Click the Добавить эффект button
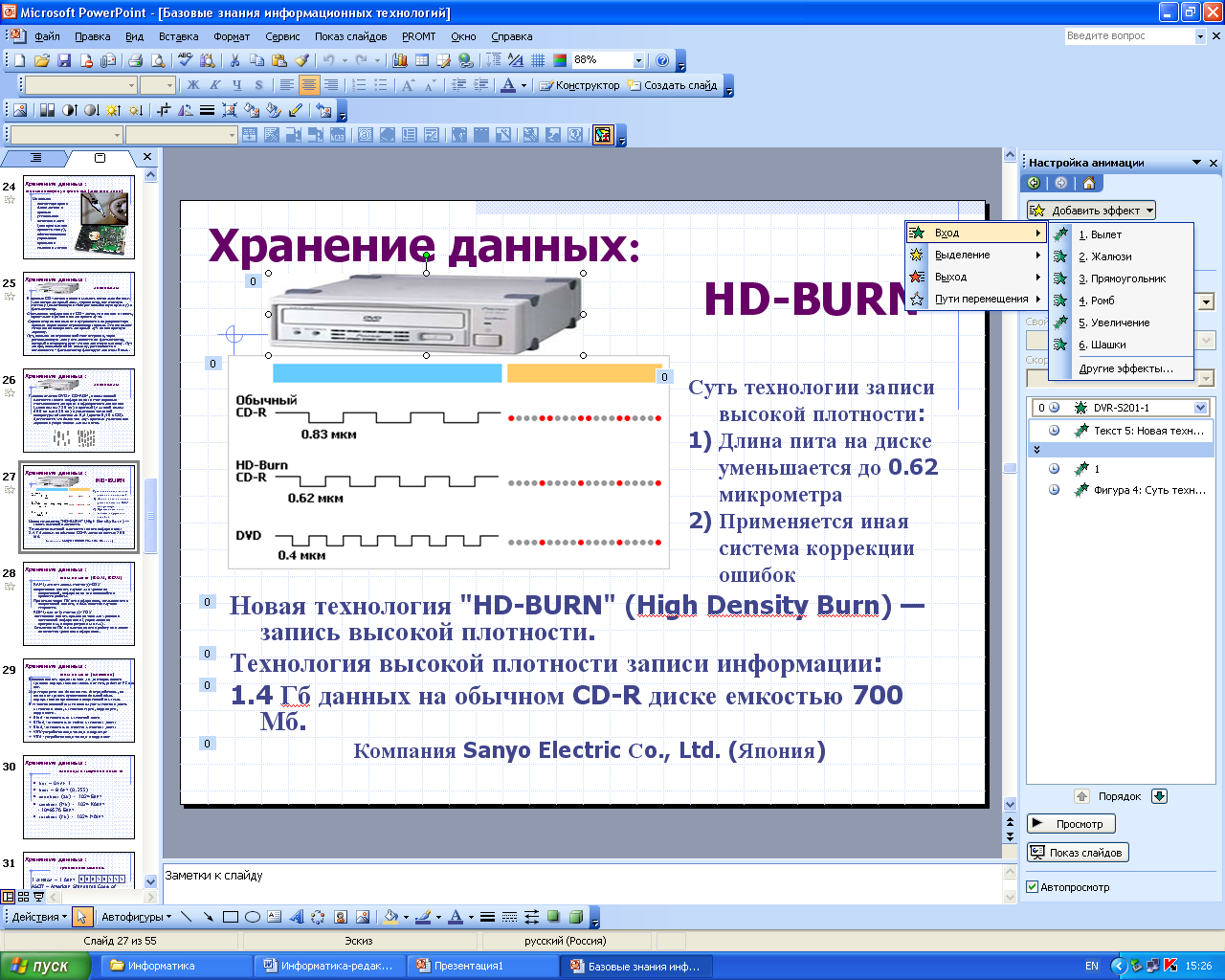The height and width of the screenshot is (980, 1225). click(1092, 211)
